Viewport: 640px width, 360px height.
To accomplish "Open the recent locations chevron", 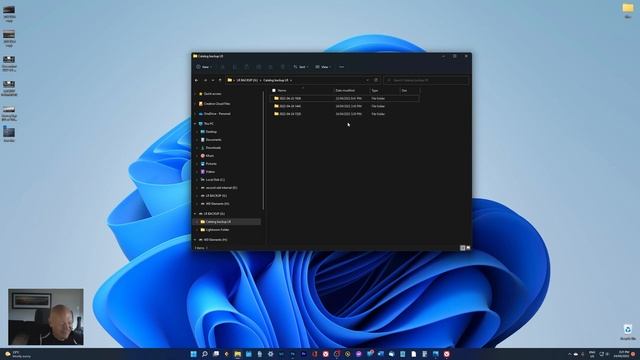I will 213,80.
